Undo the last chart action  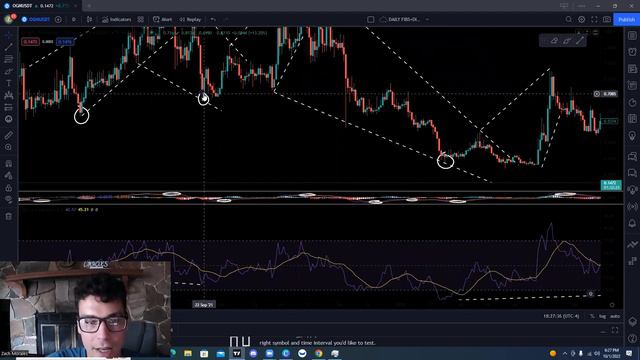(213, 19)
